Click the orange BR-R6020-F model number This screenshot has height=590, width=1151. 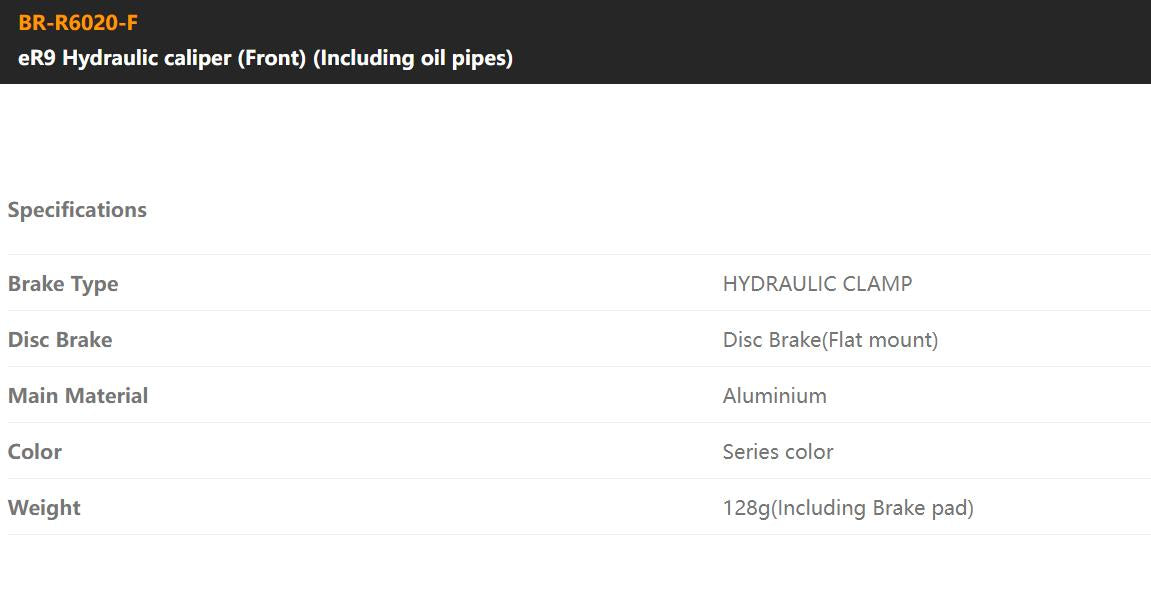[78, 23]
